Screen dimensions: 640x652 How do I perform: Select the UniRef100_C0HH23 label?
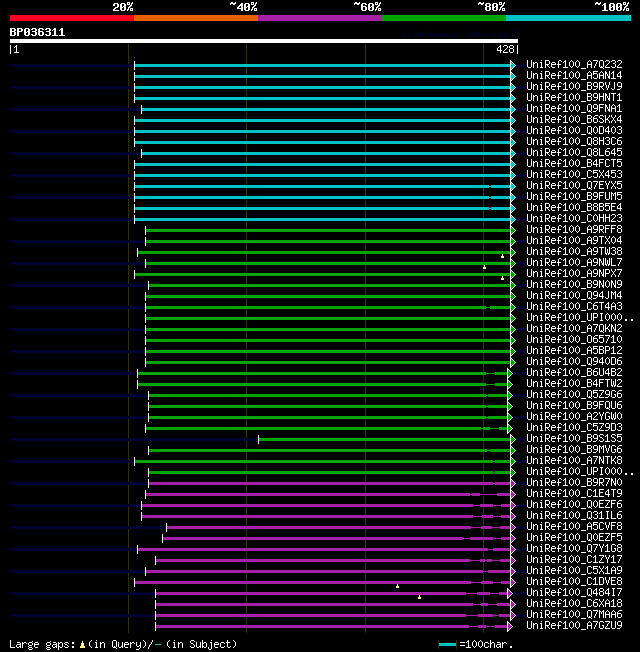tap(574, 219)
